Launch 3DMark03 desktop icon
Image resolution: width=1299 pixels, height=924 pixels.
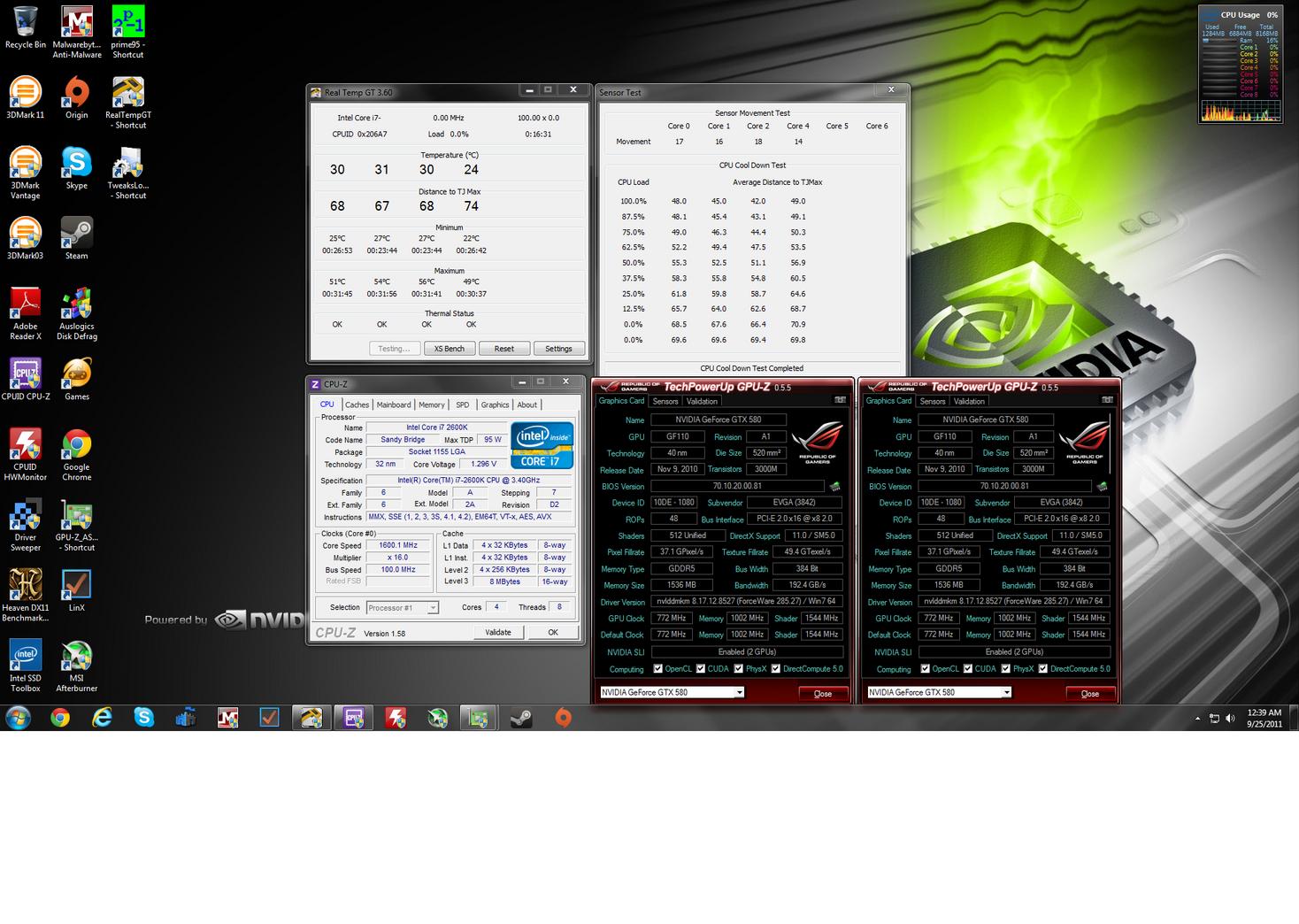26,238
